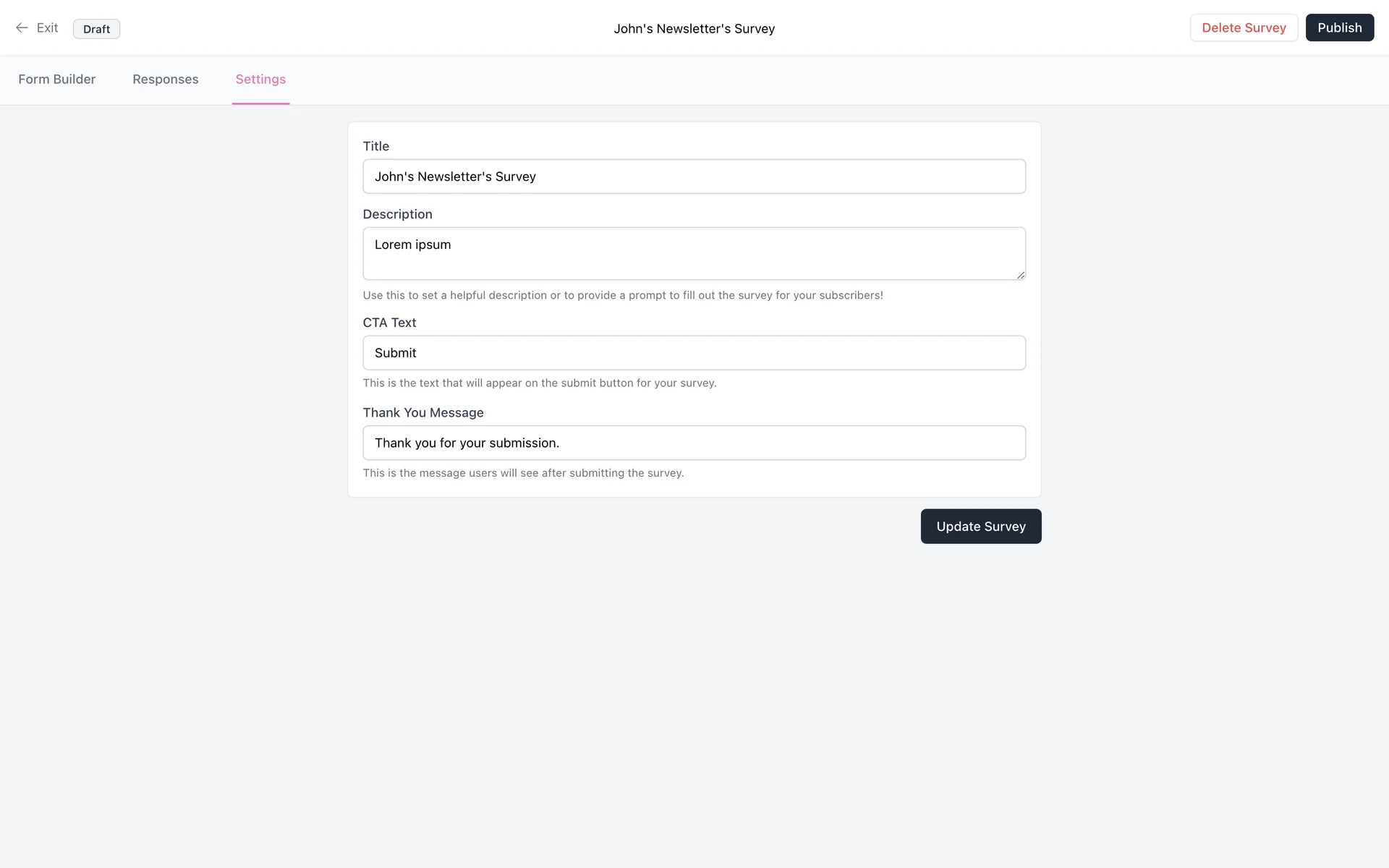Click the Draft status badge
Viewport: 1389px width, 868px height.
pos(96,29)
